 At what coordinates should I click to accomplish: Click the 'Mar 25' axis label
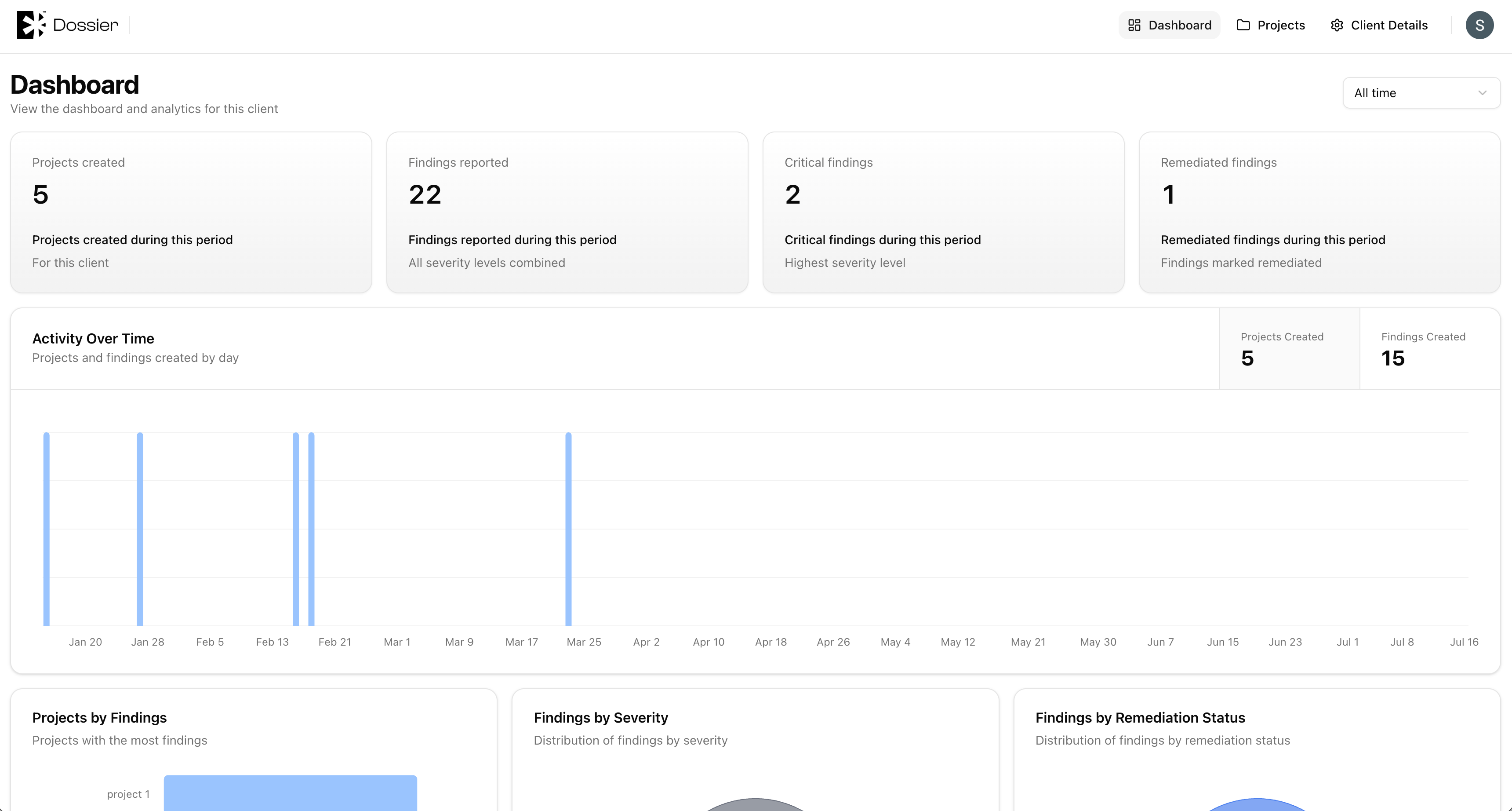[583, 642]
